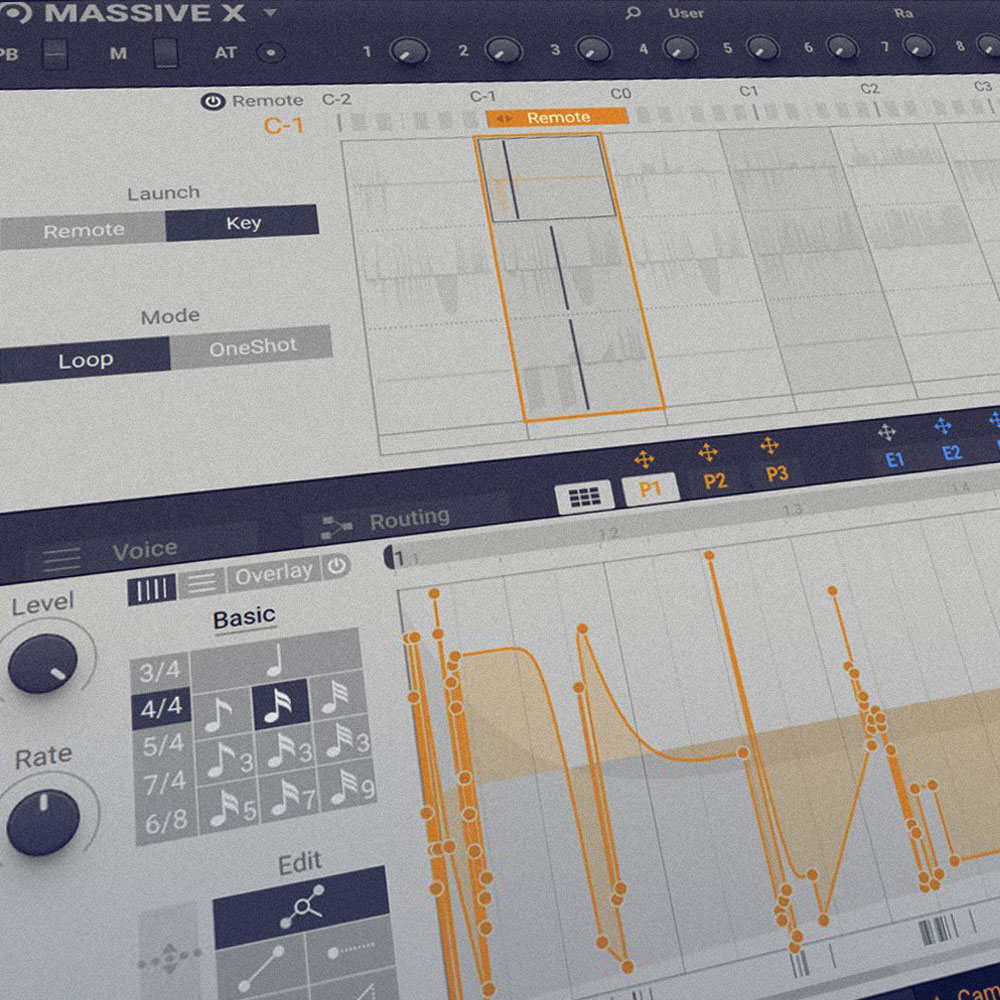Open the E1 envelope tab
Image resolution: width=1000 pixels, height=1000 pixels.
[894, 459]
